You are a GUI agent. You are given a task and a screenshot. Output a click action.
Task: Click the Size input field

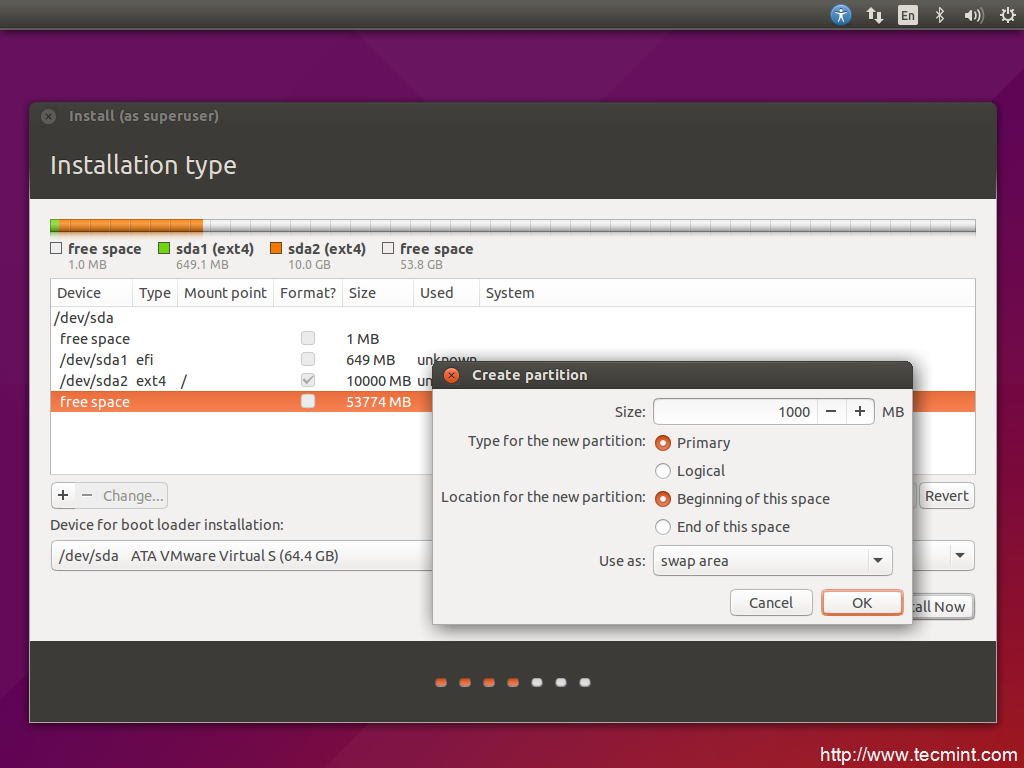click(x=735, y=412)
